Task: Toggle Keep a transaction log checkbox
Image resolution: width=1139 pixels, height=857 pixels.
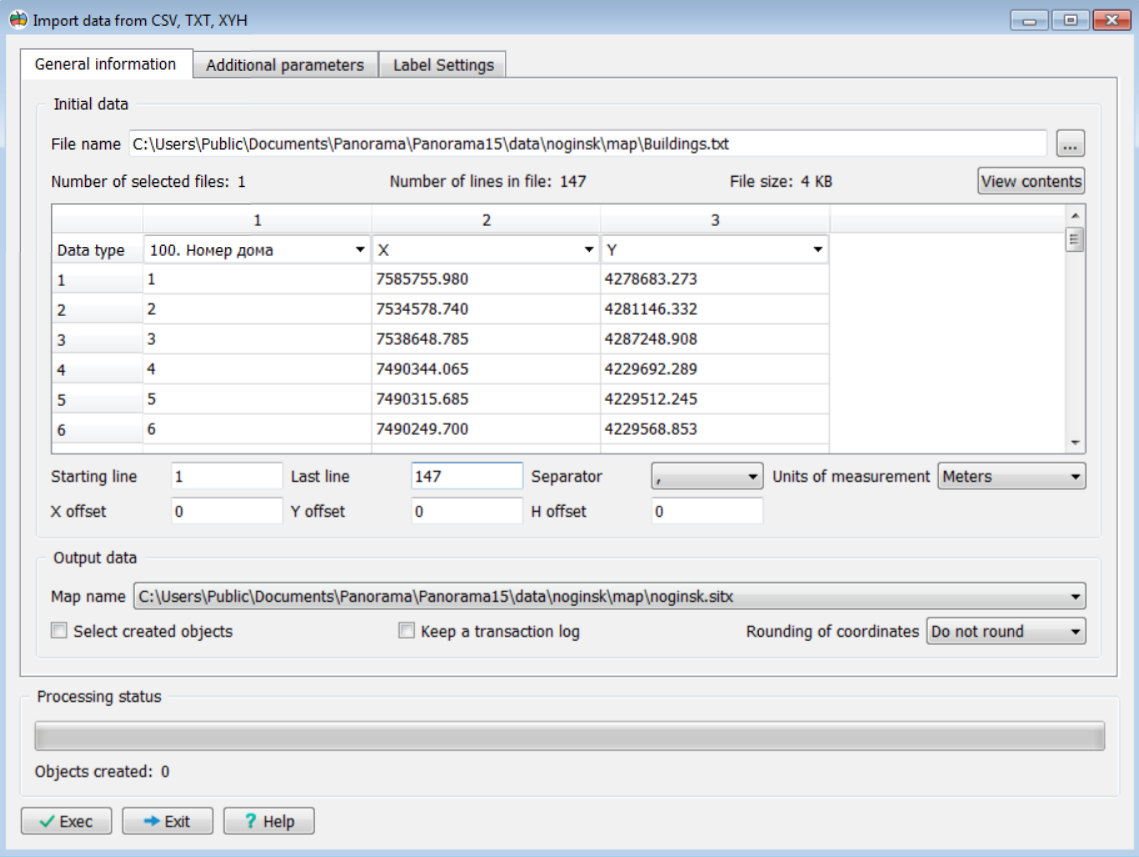Action: click(x=407, y=631)
